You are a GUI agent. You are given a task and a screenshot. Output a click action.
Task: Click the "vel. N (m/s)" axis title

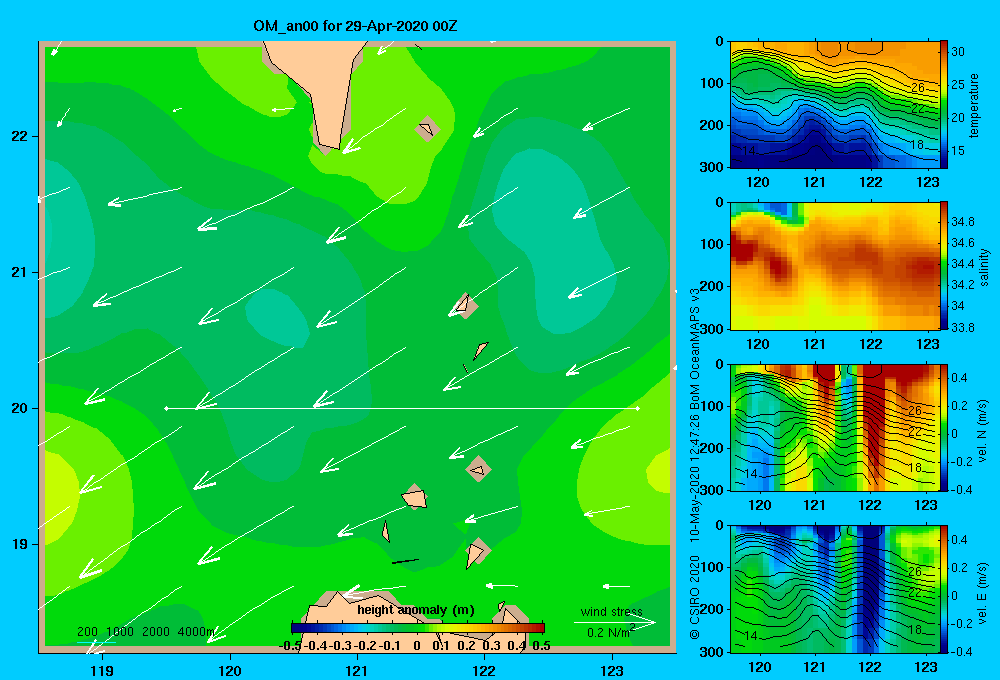point(983,431)
